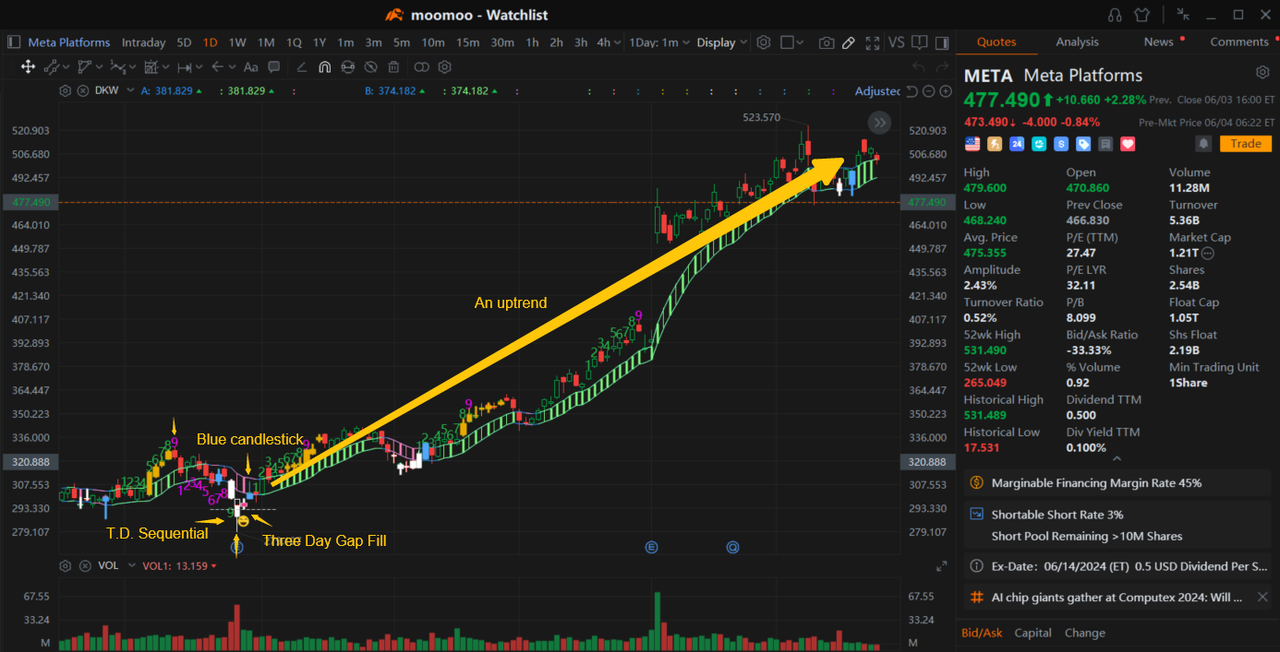Select the Intraday timeframe
Viewport: 1280px width, 652px height.
click(143, 42)
